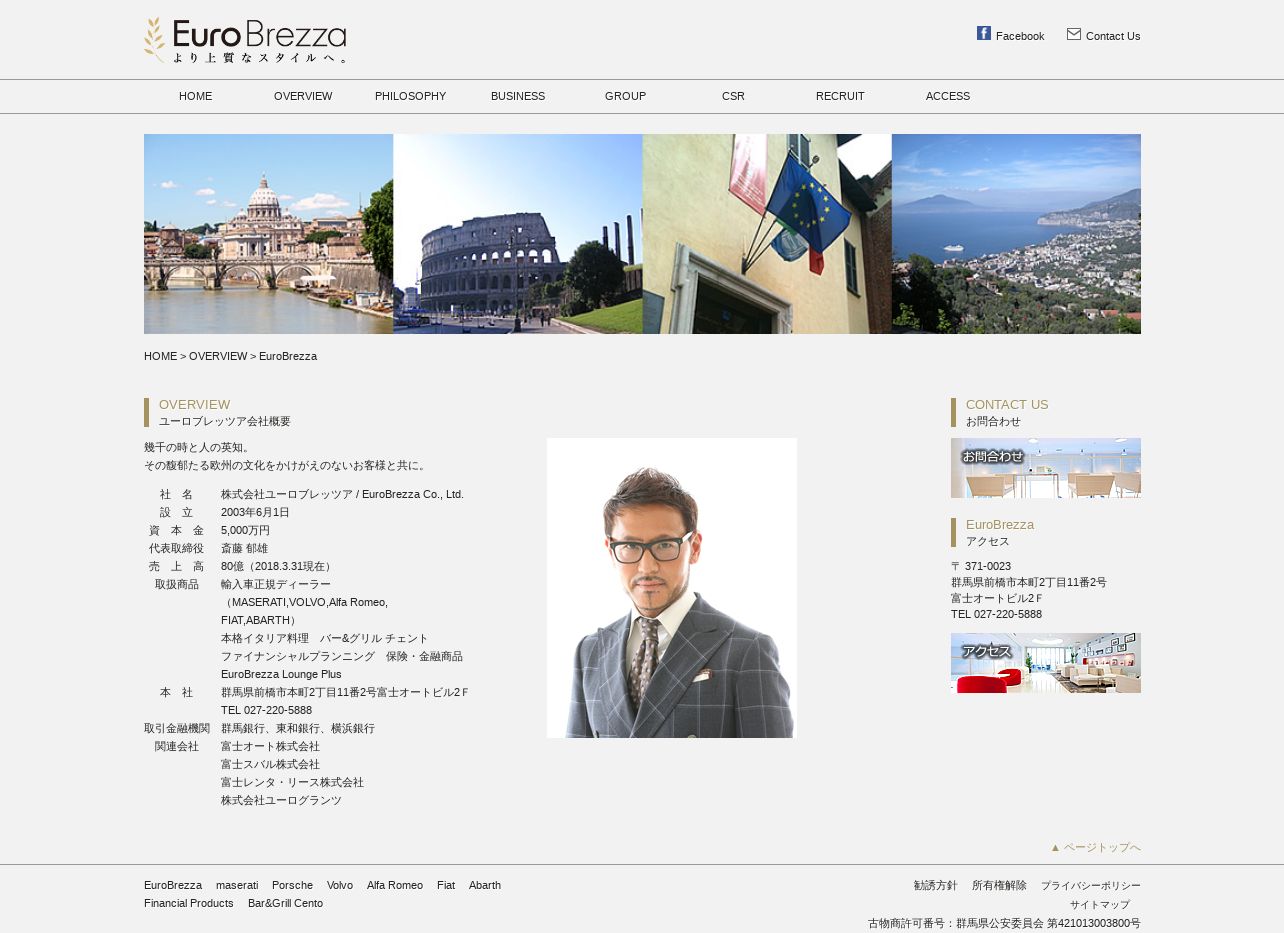Click 富士オート株式会社 related company text
The width and height of the screenshot is (1284, 933).
click(x=270, y=746)
